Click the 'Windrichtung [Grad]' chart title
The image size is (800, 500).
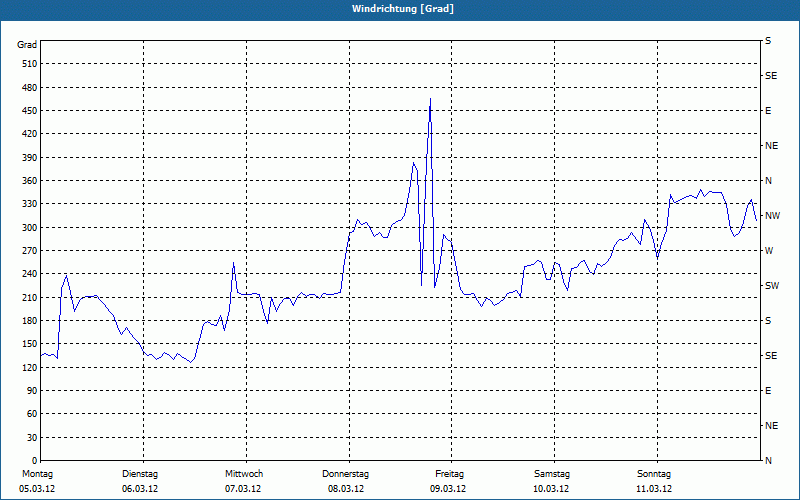[x=403, y=9]
